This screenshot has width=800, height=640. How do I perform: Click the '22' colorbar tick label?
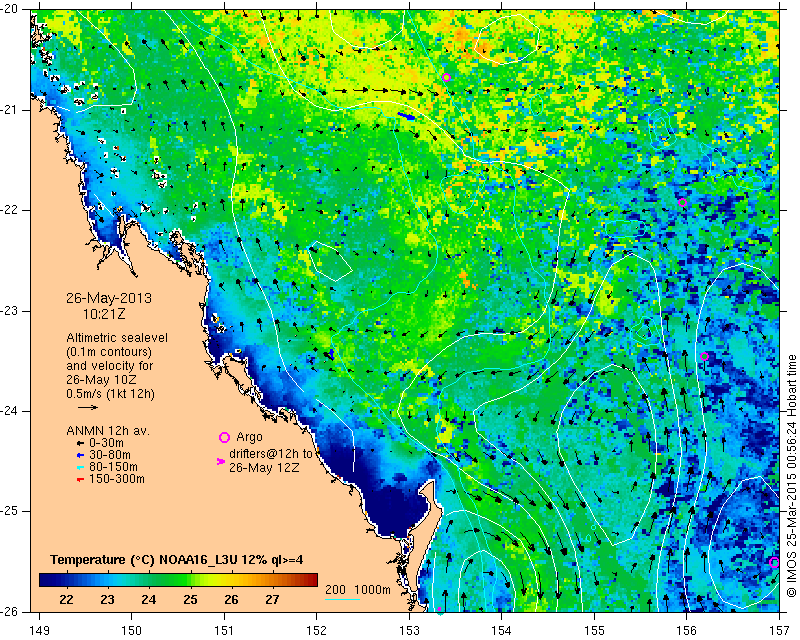(66, 600)
